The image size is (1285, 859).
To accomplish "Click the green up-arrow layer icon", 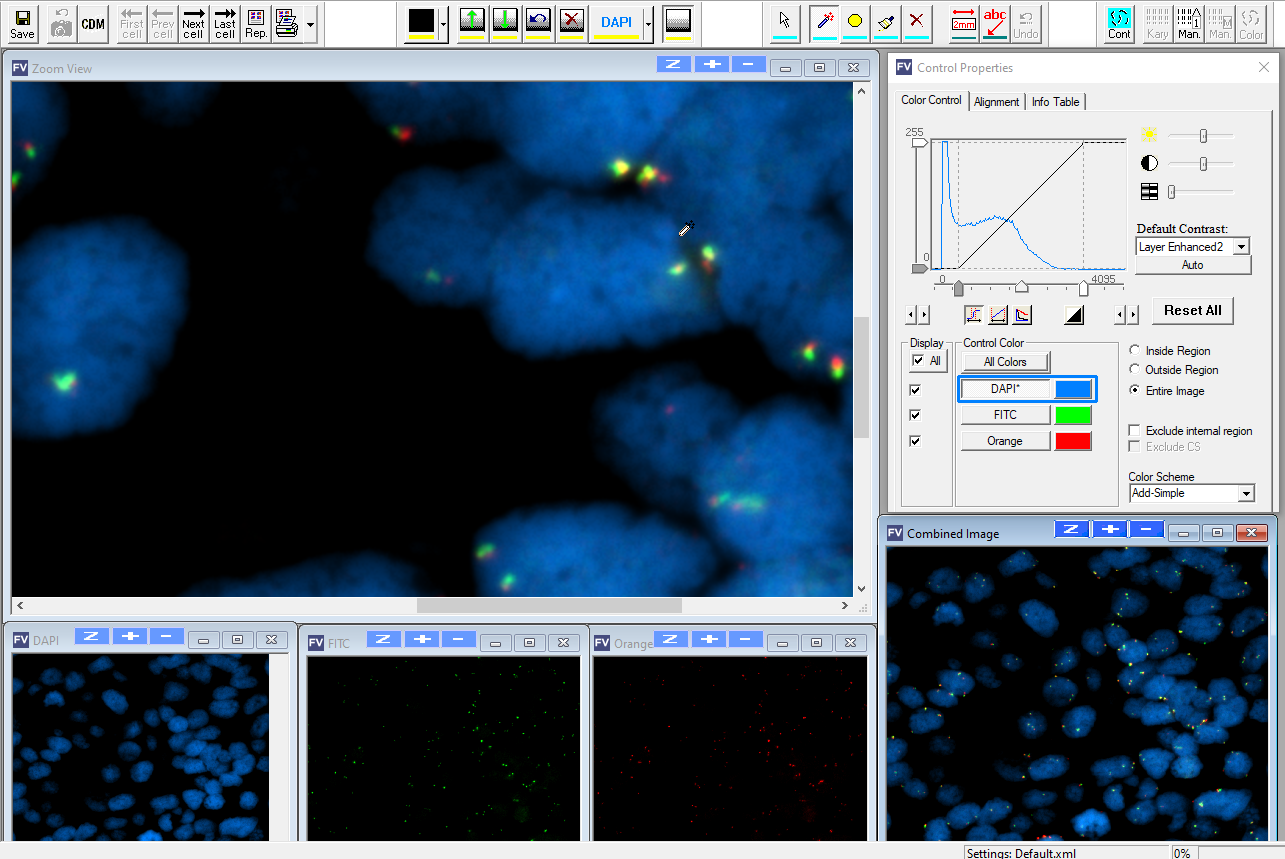I will (x=473, y=24).
